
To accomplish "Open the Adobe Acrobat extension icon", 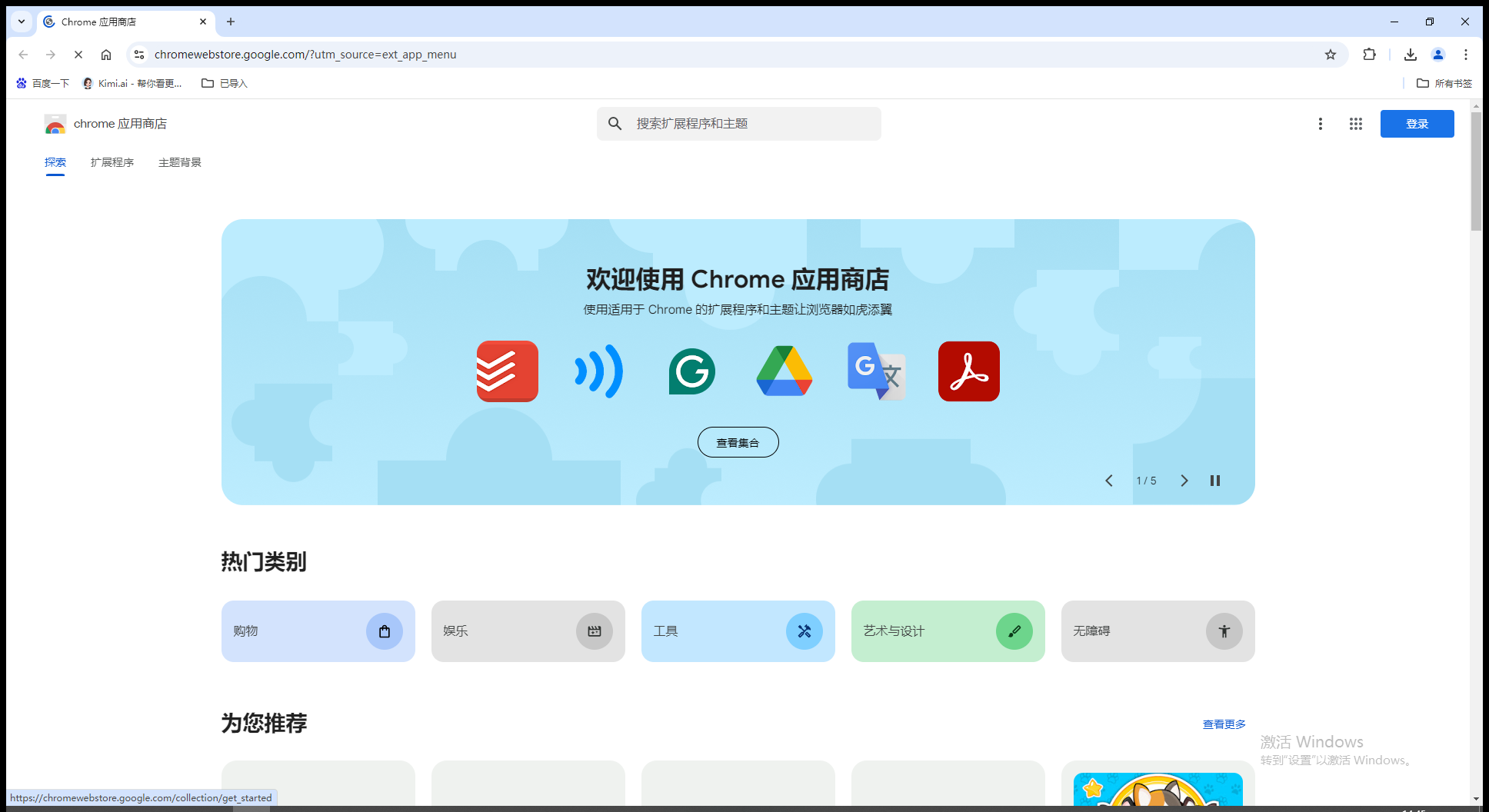I will (x=969, y=371).
